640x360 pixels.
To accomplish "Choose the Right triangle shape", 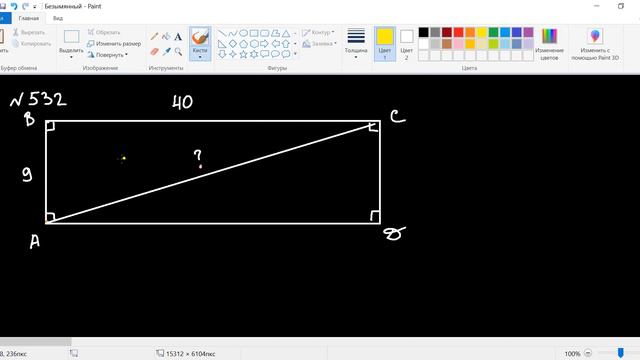I will (222, 44).
